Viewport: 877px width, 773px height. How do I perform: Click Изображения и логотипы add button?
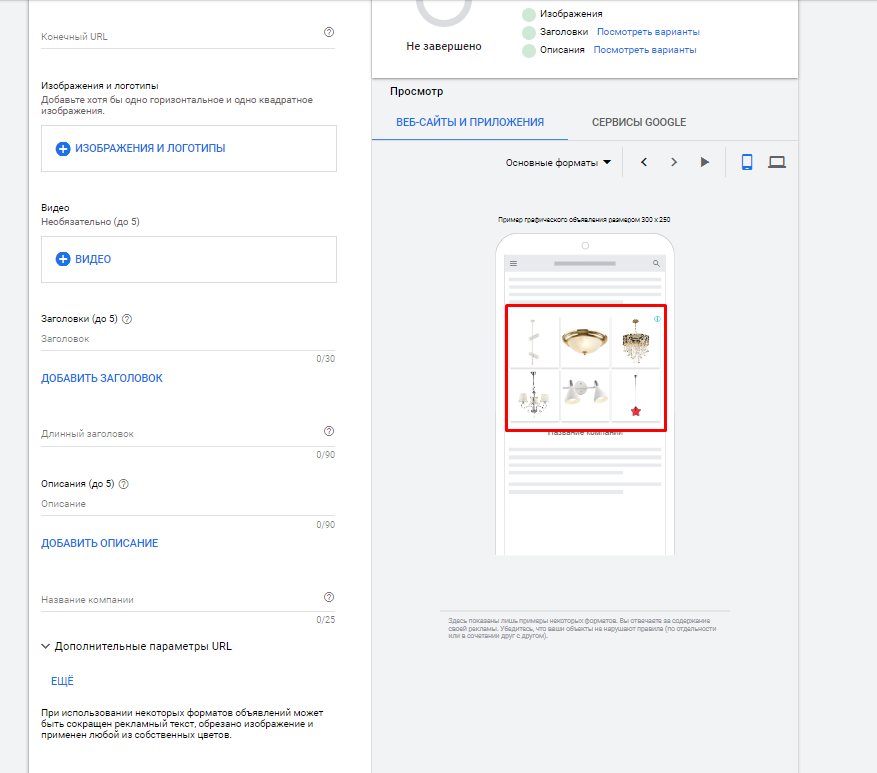tap(141, 148)
